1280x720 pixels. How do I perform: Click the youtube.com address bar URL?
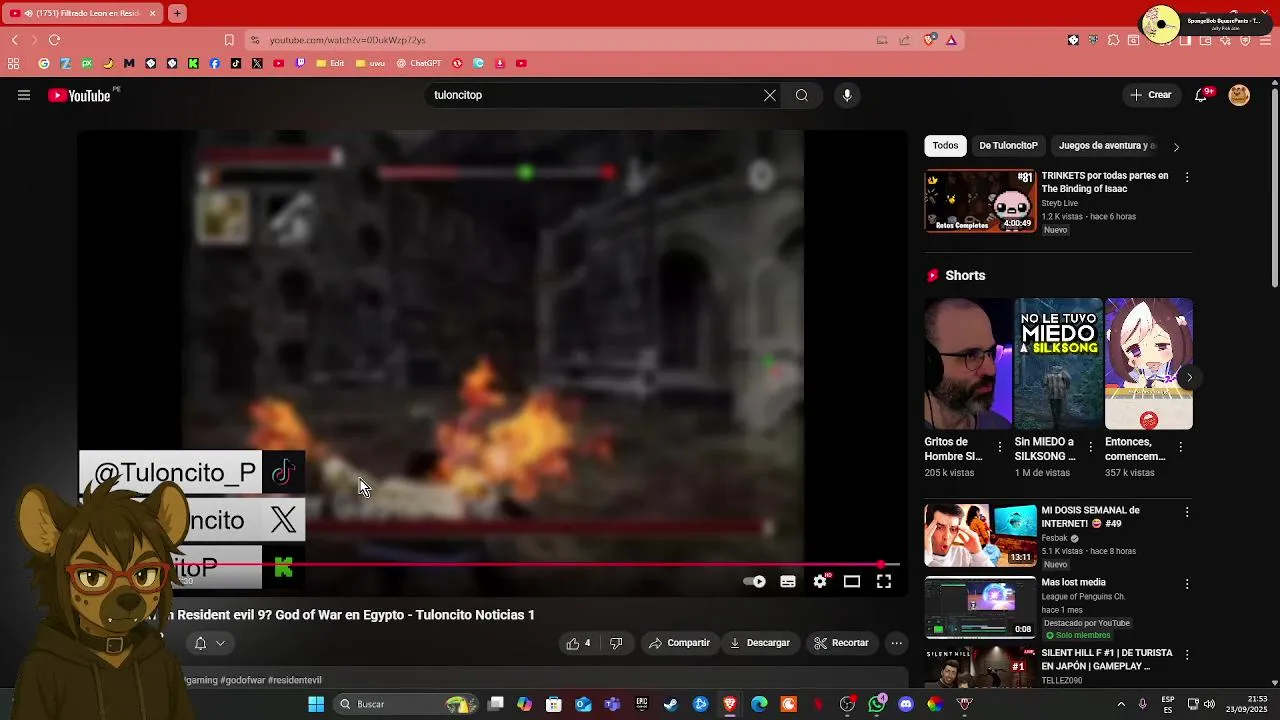point(347,40)
